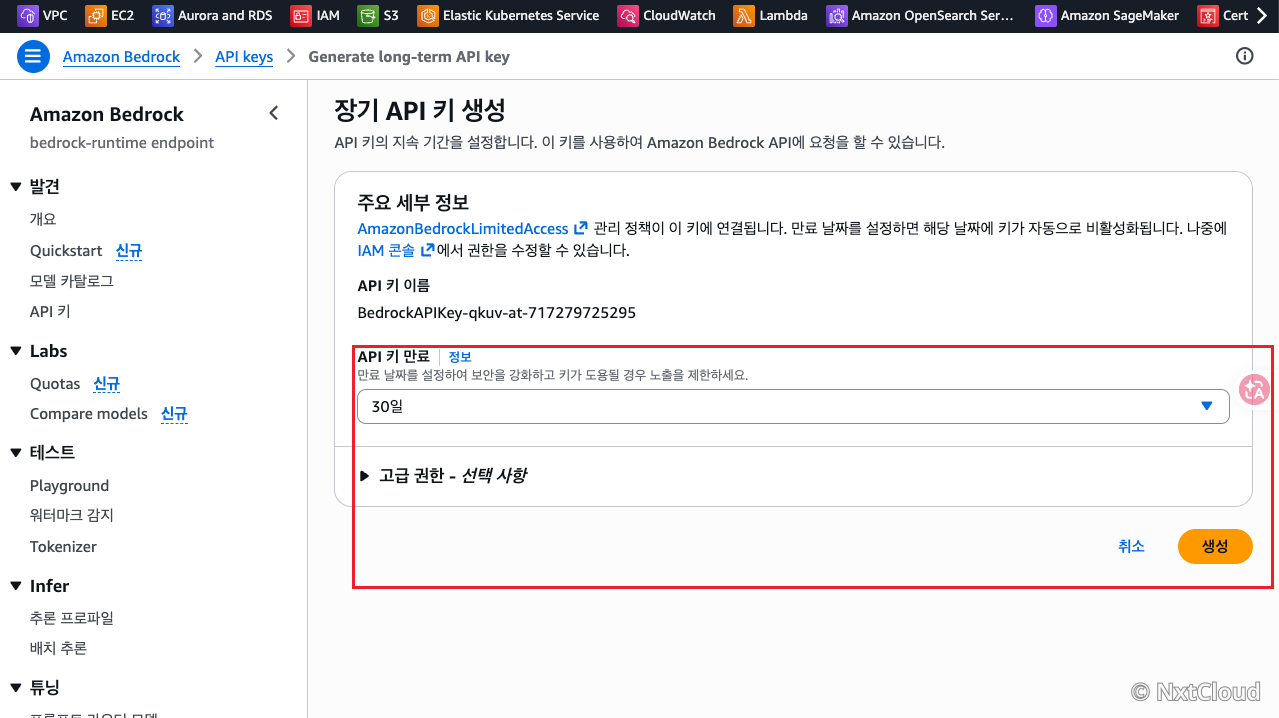The width and height of the screenshot is (1279, 718).
Task: Open the CloudWatch shortcut
Action: pos(667,15)
